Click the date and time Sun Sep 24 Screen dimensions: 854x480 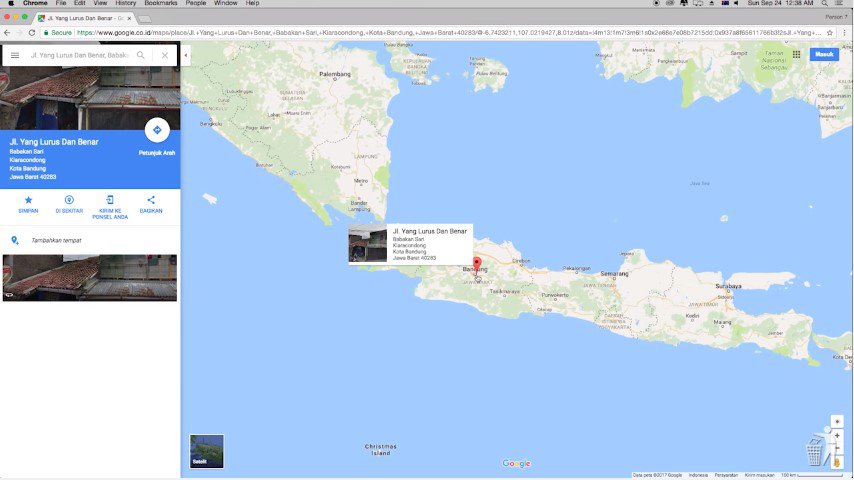(780, 3)
